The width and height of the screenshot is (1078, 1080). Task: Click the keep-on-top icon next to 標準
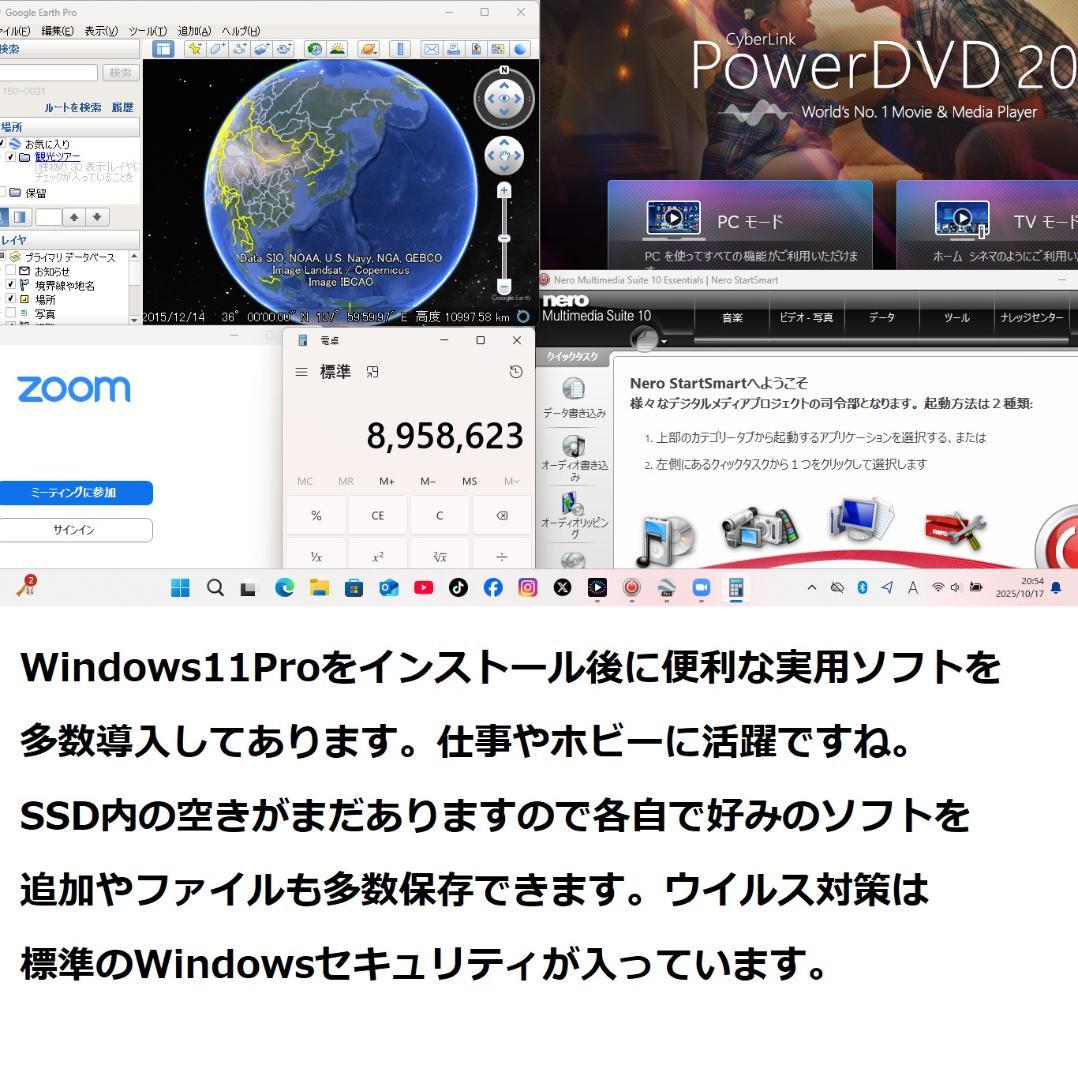click(x=373, y=372)
